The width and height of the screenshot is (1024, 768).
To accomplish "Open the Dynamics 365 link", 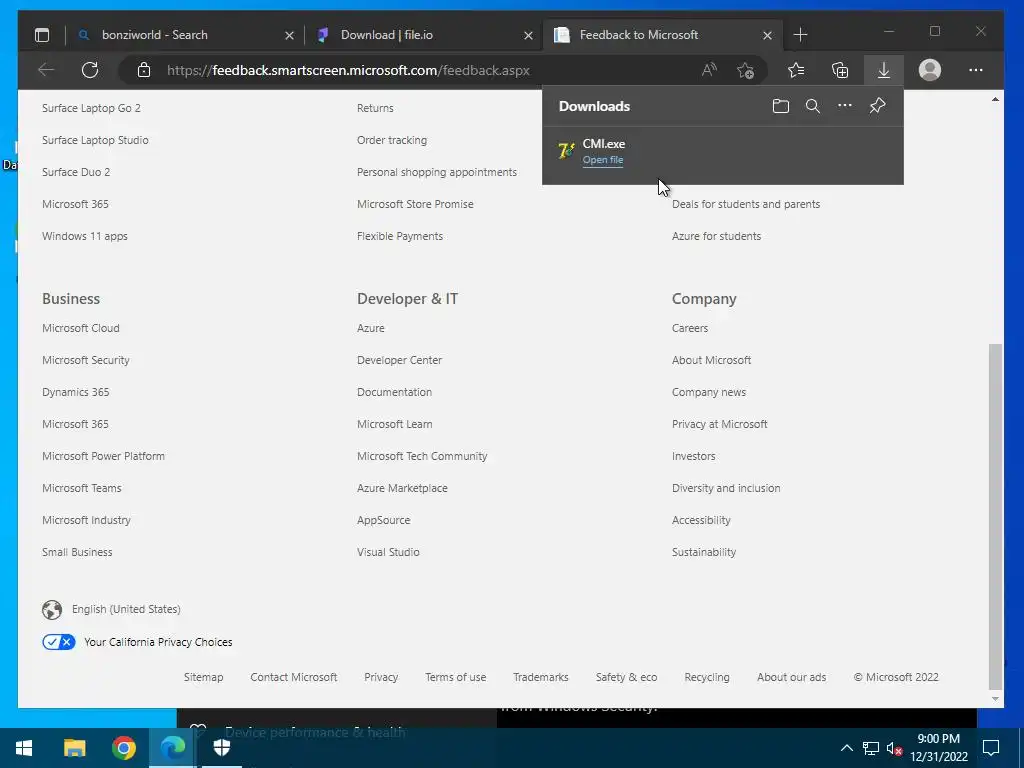I will 76,392.
